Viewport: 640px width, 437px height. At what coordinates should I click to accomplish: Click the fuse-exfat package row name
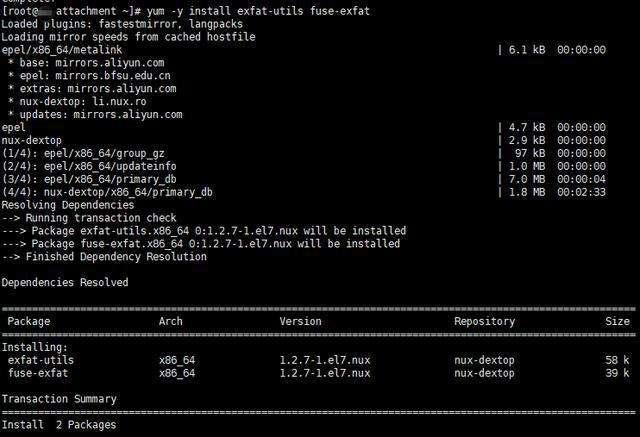[38, 373]
